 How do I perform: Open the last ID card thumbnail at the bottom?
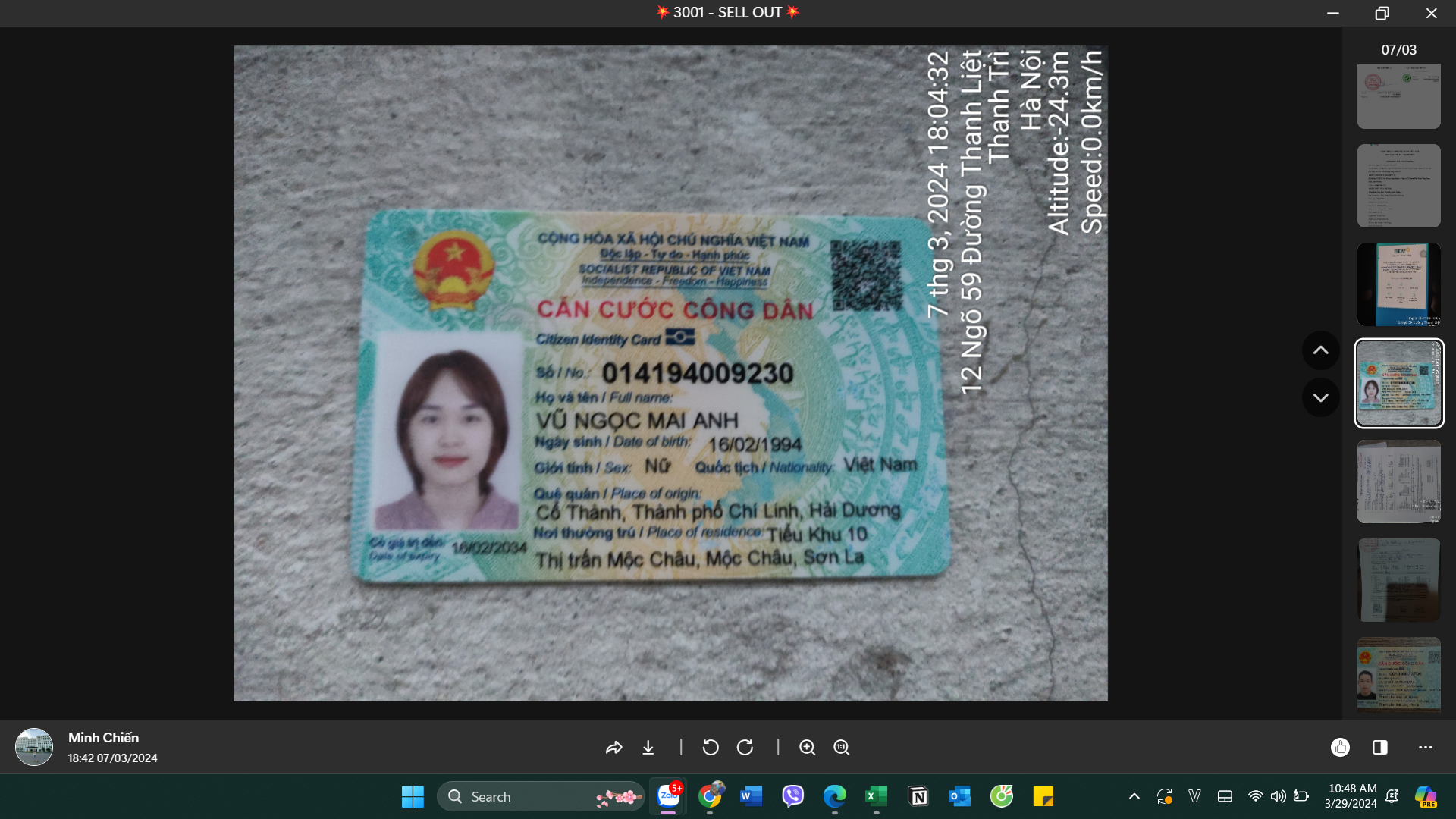(x=1398, y=675)
